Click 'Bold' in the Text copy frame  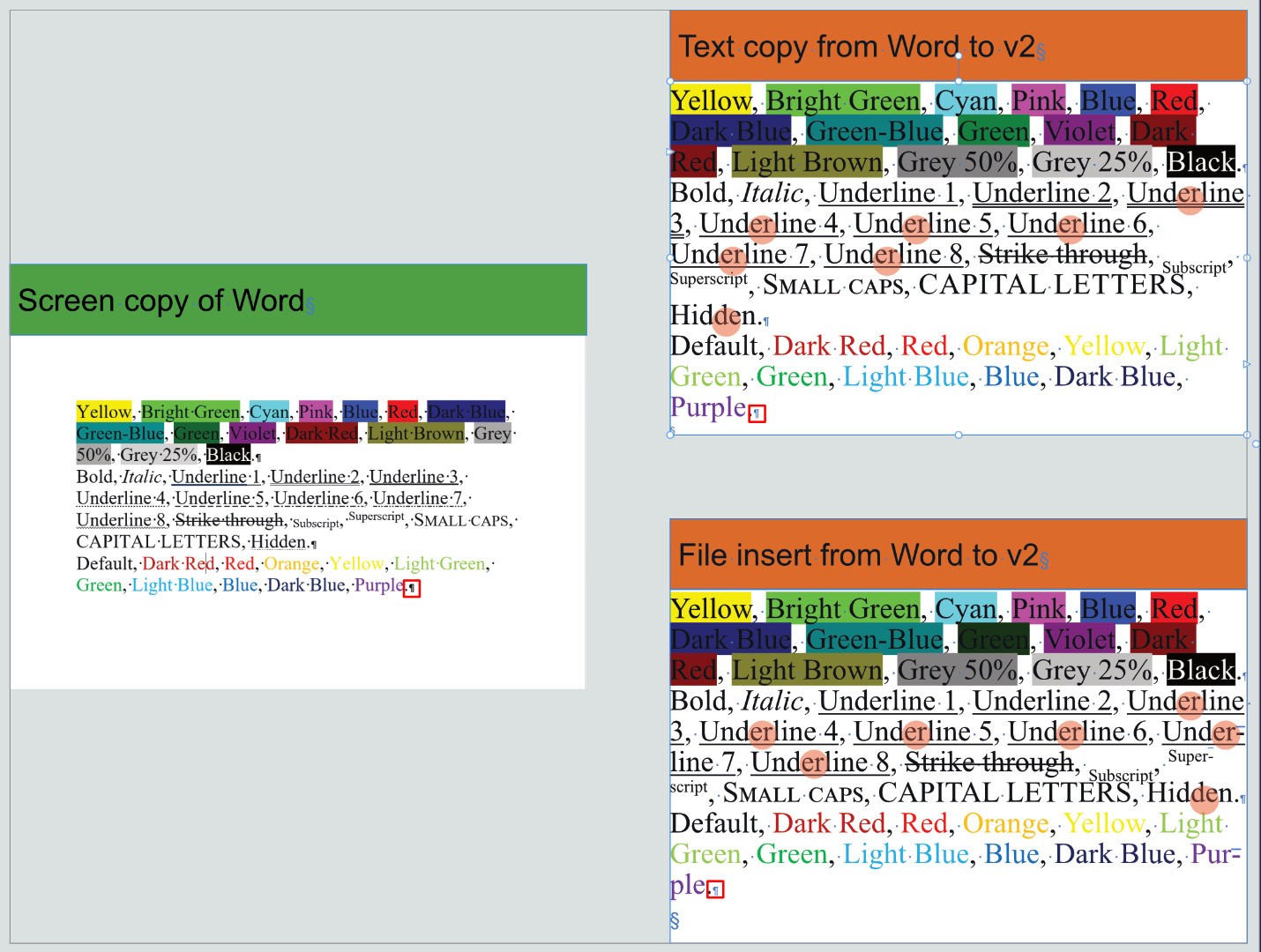(700, 193)
